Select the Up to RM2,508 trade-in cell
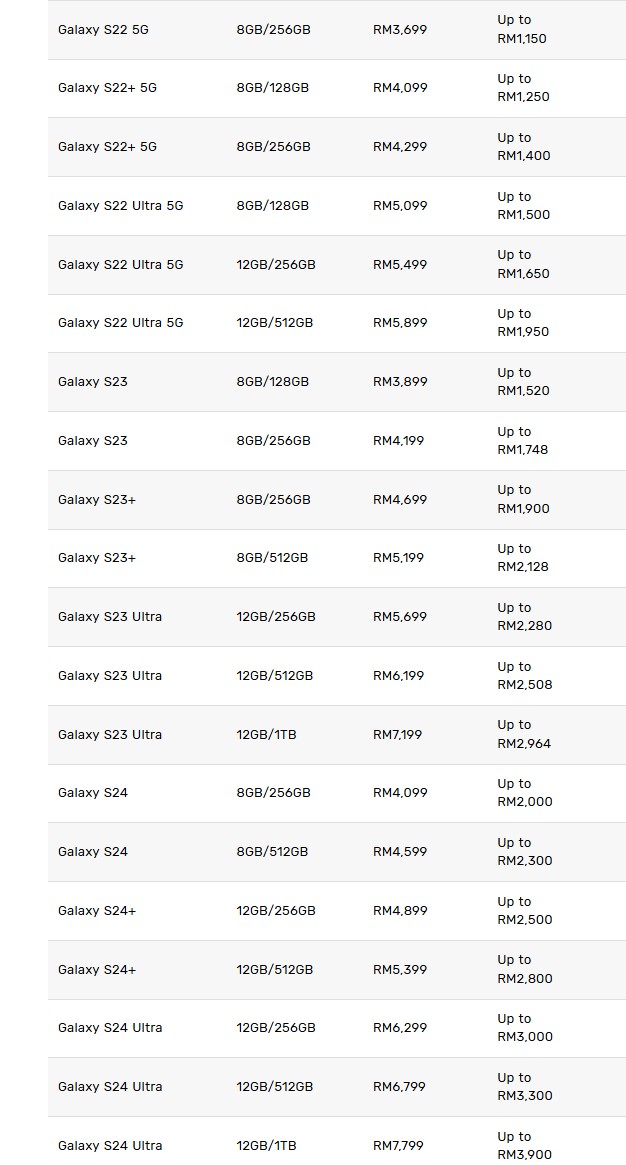Viewport: 626px width, 1165px height. (524, 675)
